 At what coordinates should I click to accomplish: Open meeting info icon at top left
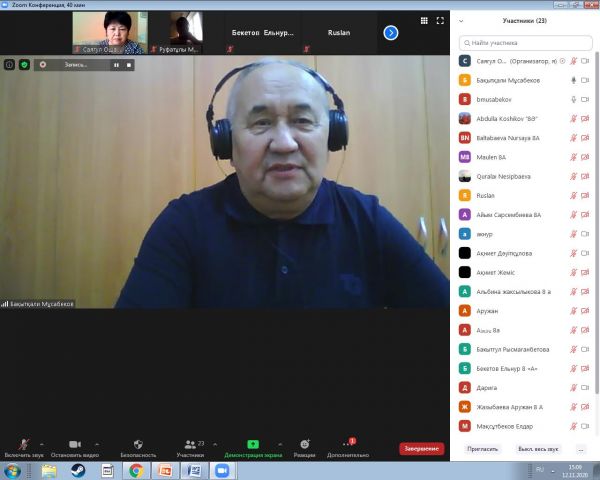tap(10, 64)
